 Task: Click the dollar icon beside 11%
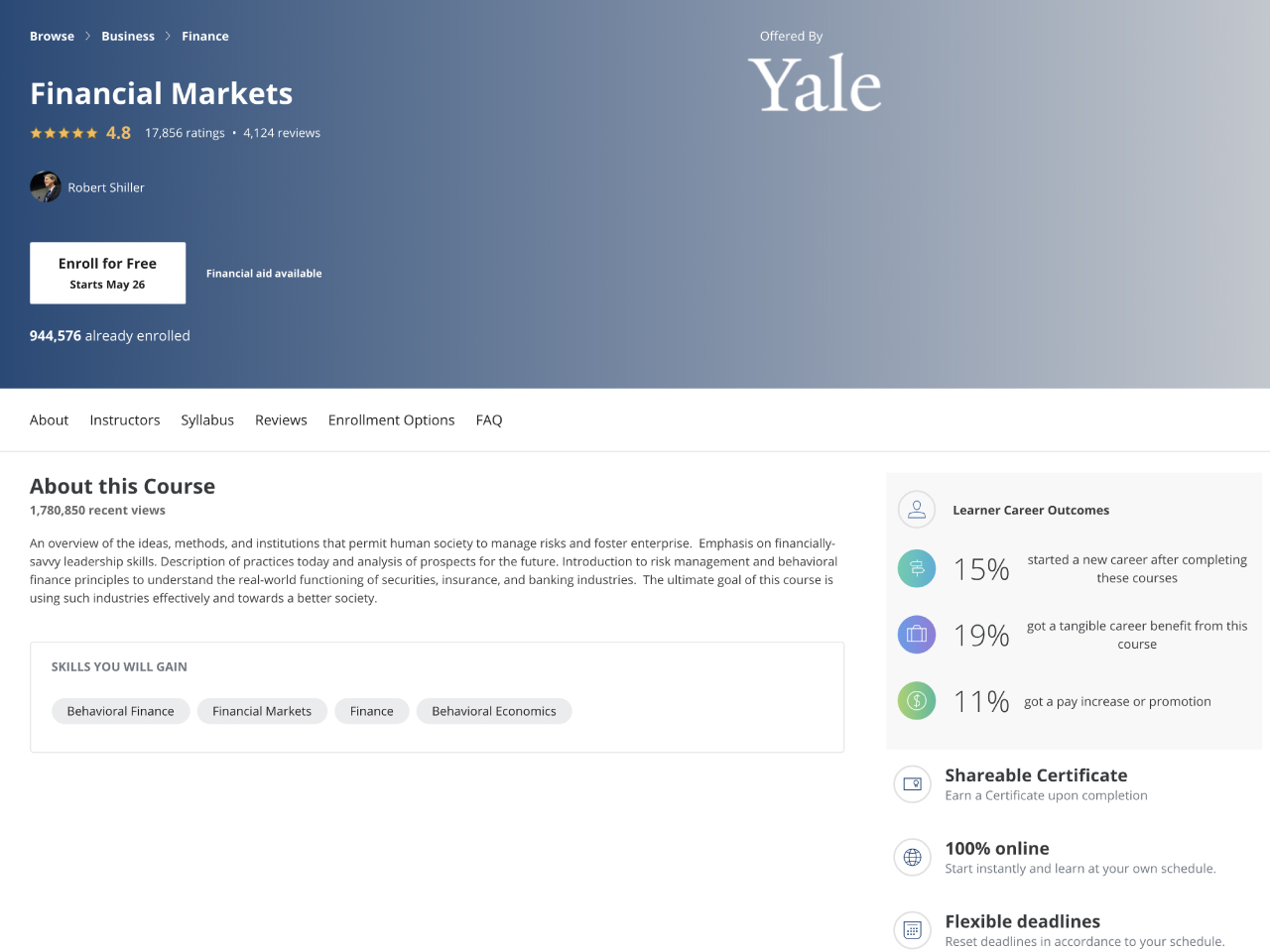pos(917,701)
